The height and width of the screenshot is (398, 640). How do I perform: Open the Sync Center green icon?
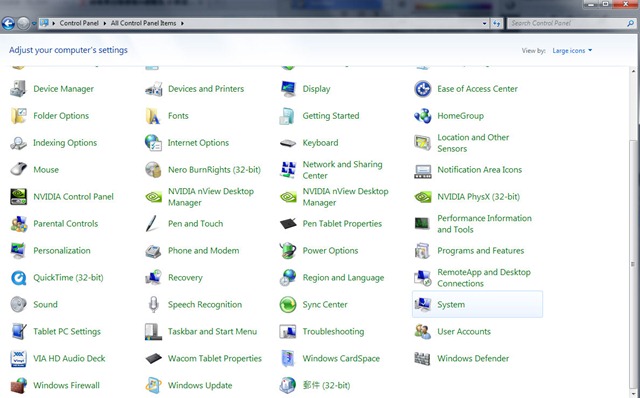point(288,305)
